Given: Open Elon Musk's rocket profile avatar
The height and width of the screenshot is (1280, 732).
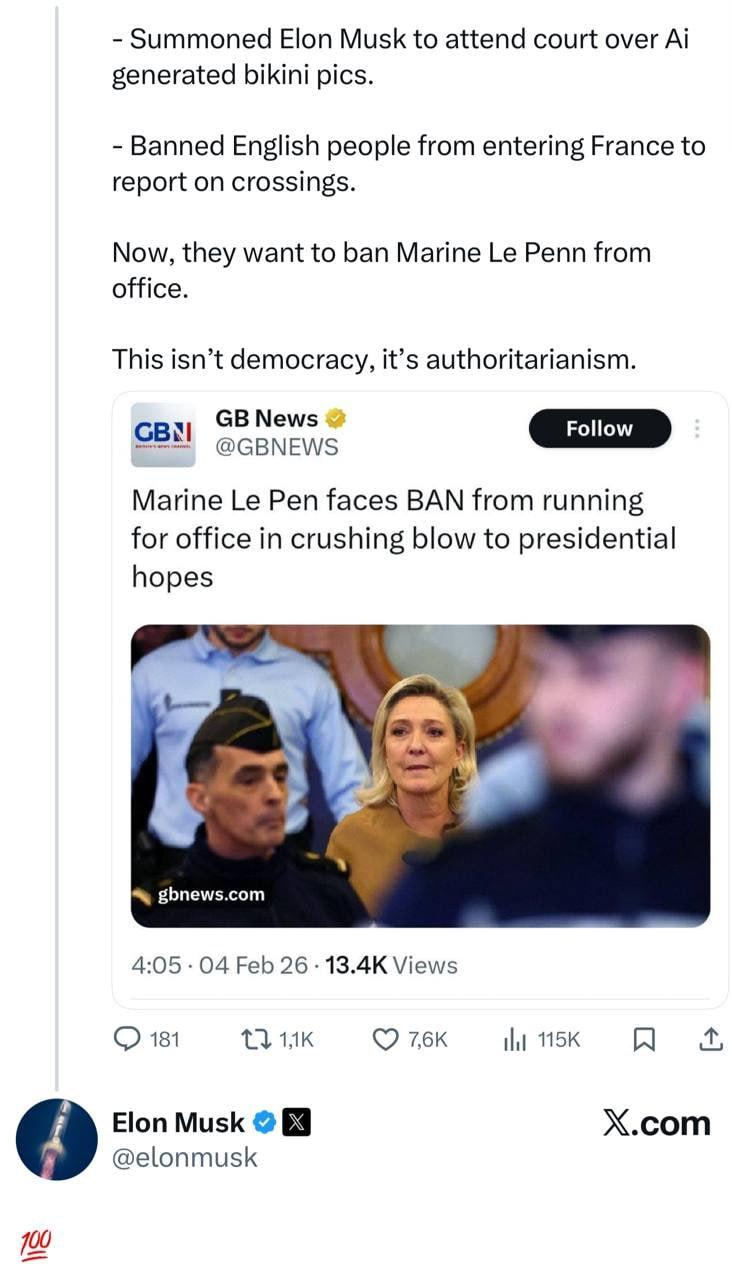Looking at the screenshot, I should click(57, 1139).
